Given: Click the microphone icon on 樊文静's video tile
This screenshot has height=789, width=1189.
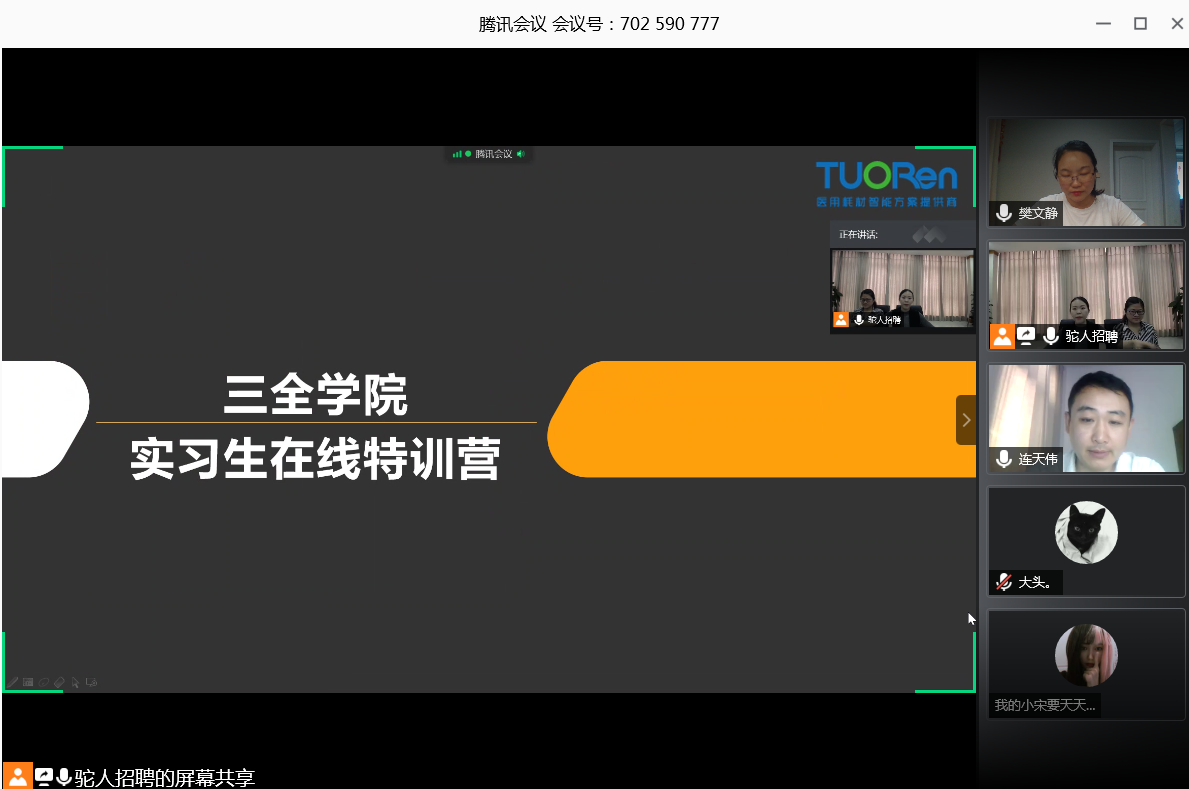Looking at the screenshot, I should tap(1003, 213).
